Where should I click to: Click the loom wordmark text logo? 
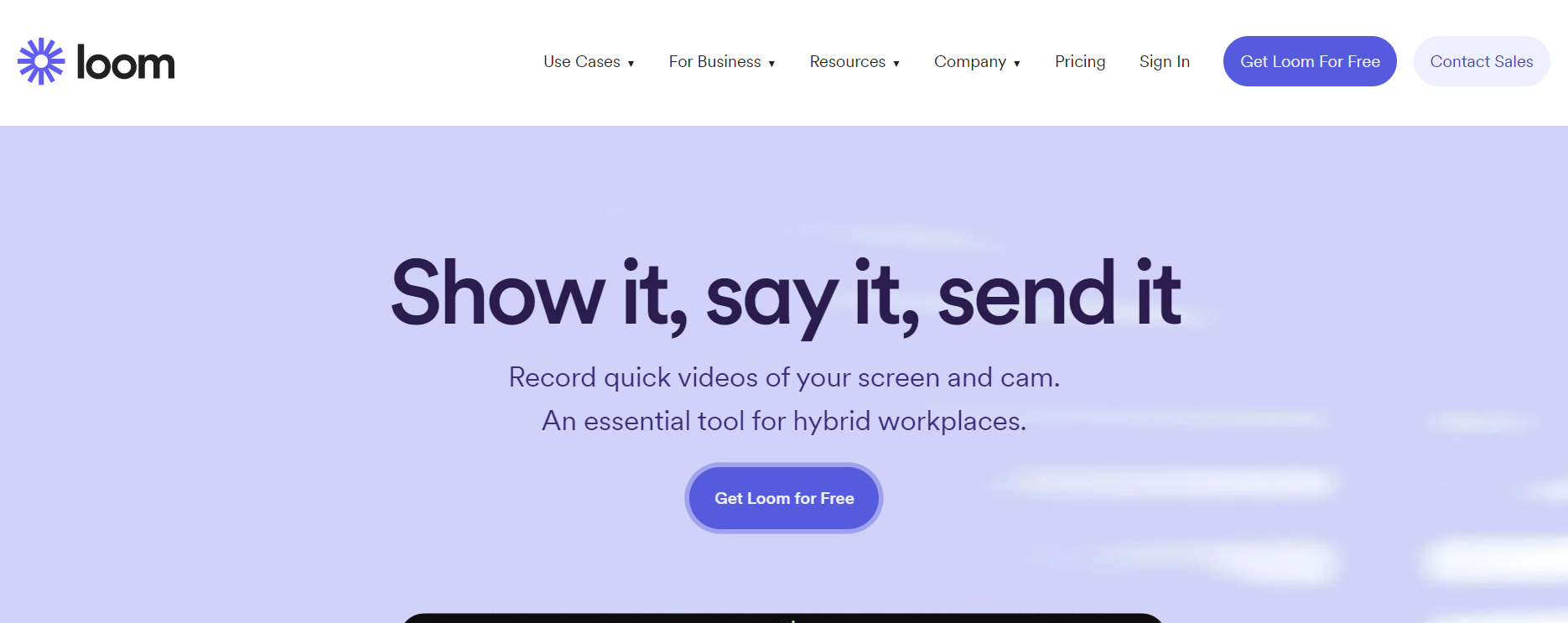[x=126, y=62]
